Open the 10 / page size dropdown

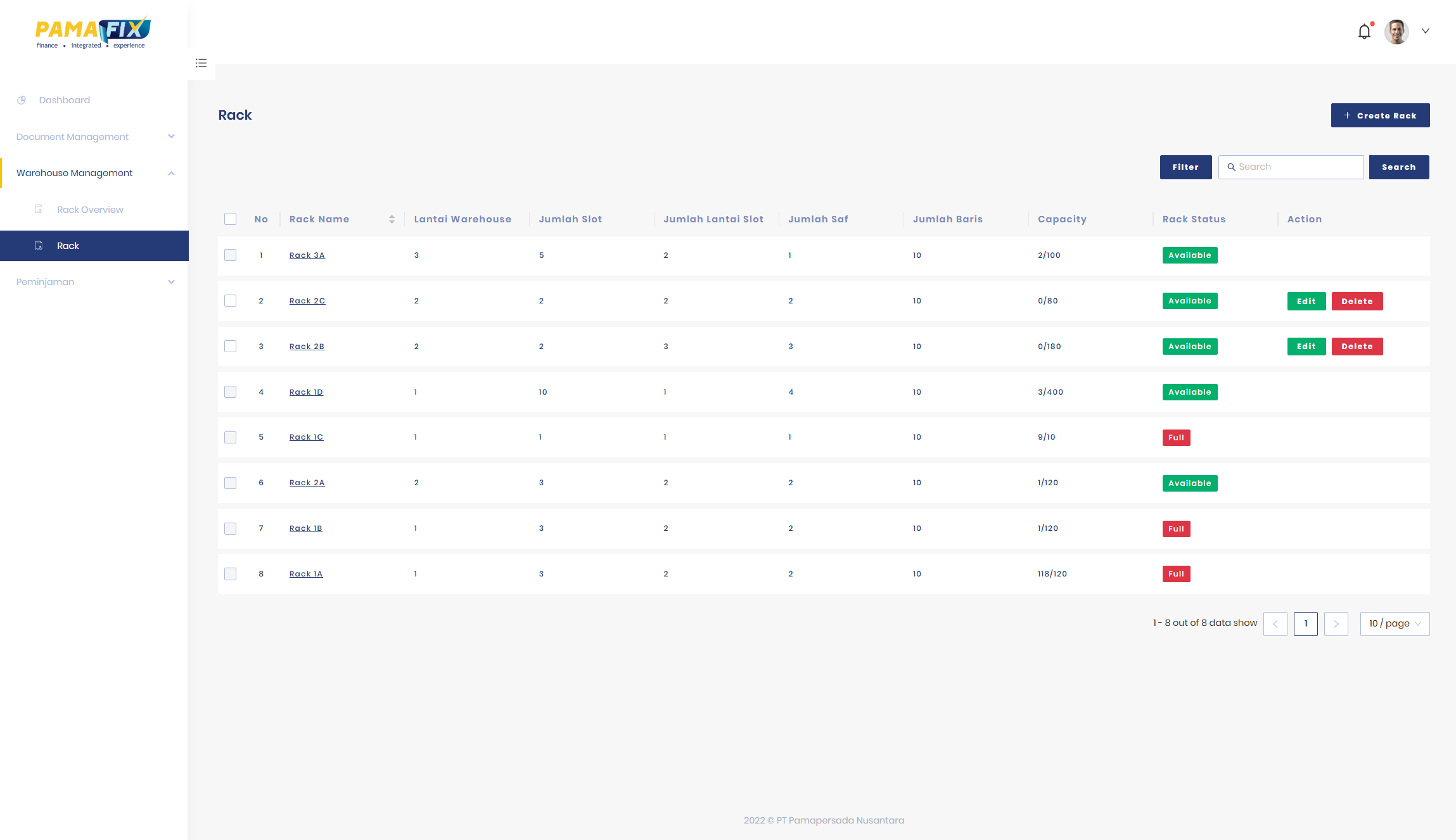coord(1395,624)
